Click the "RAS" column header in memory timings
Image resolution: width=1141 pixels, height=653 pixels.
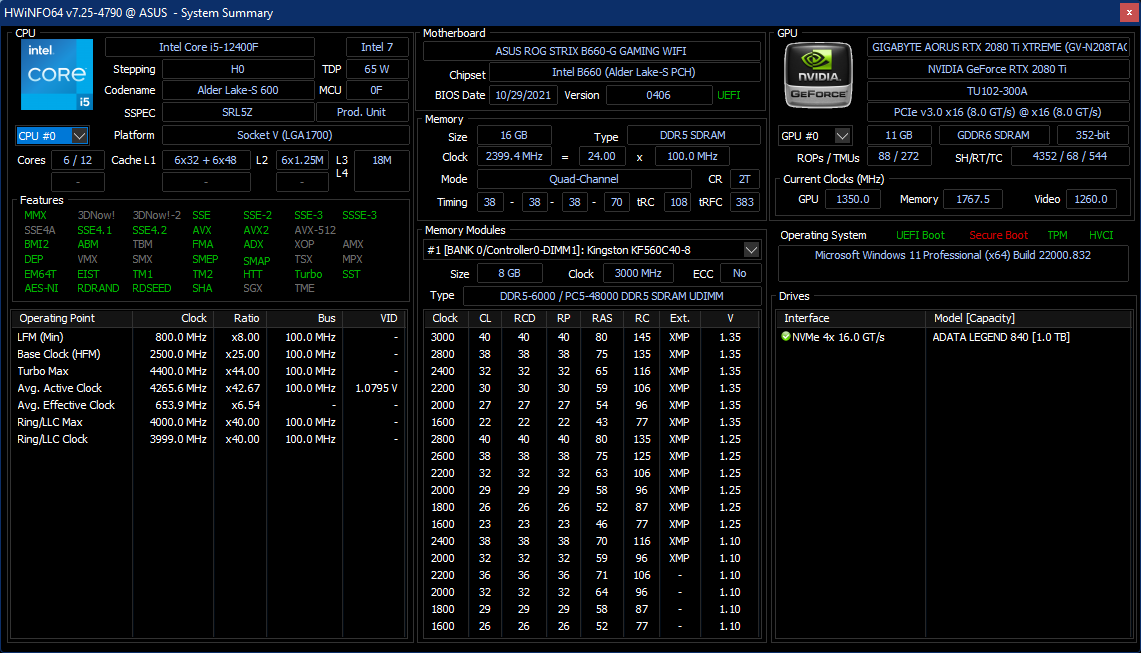click(602, 318)
